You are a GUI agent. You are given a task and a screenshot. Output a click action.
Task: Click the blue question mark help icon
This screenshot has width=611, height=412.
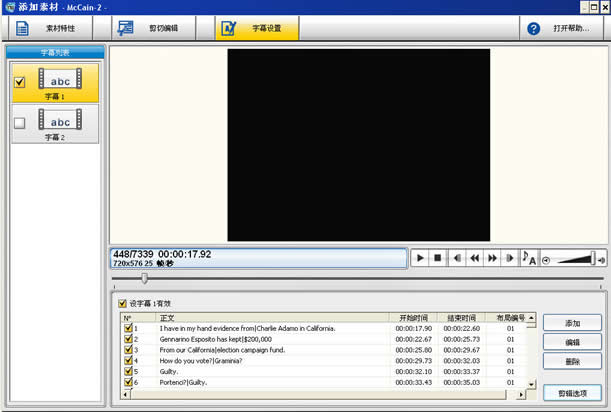[x=533, y=28]
